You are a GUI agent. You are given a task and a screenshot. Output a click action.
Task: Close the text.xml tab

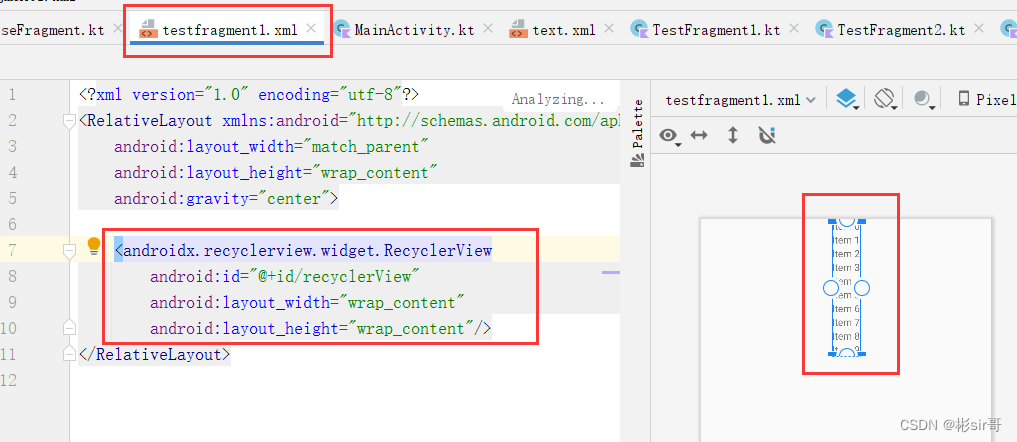[x=608, y=28]
